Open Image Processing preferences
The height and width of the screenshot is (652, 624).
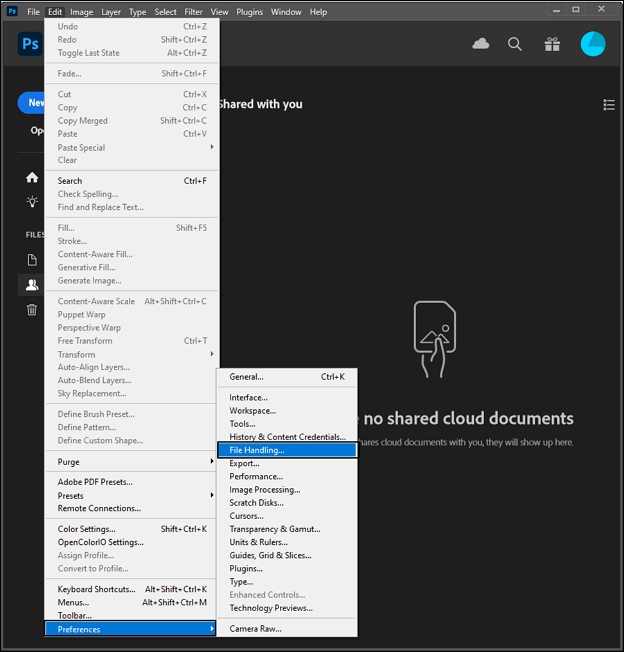[x=287, y=489]
